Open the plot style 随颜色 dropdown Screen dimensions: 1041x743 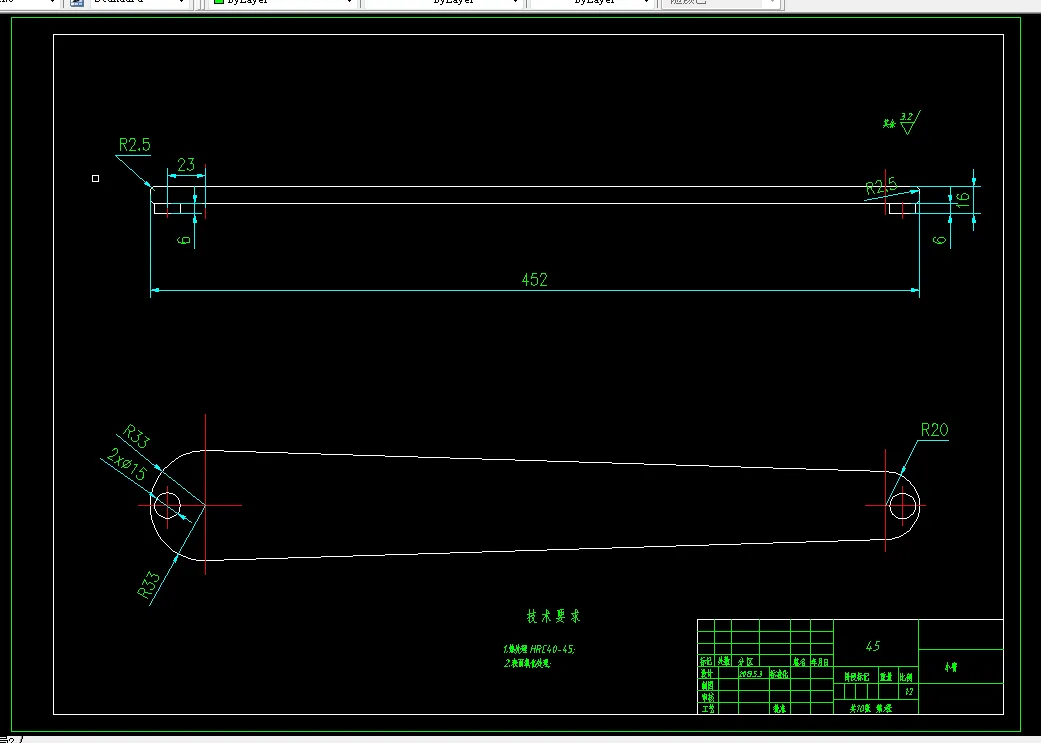(x=720, y=3)
